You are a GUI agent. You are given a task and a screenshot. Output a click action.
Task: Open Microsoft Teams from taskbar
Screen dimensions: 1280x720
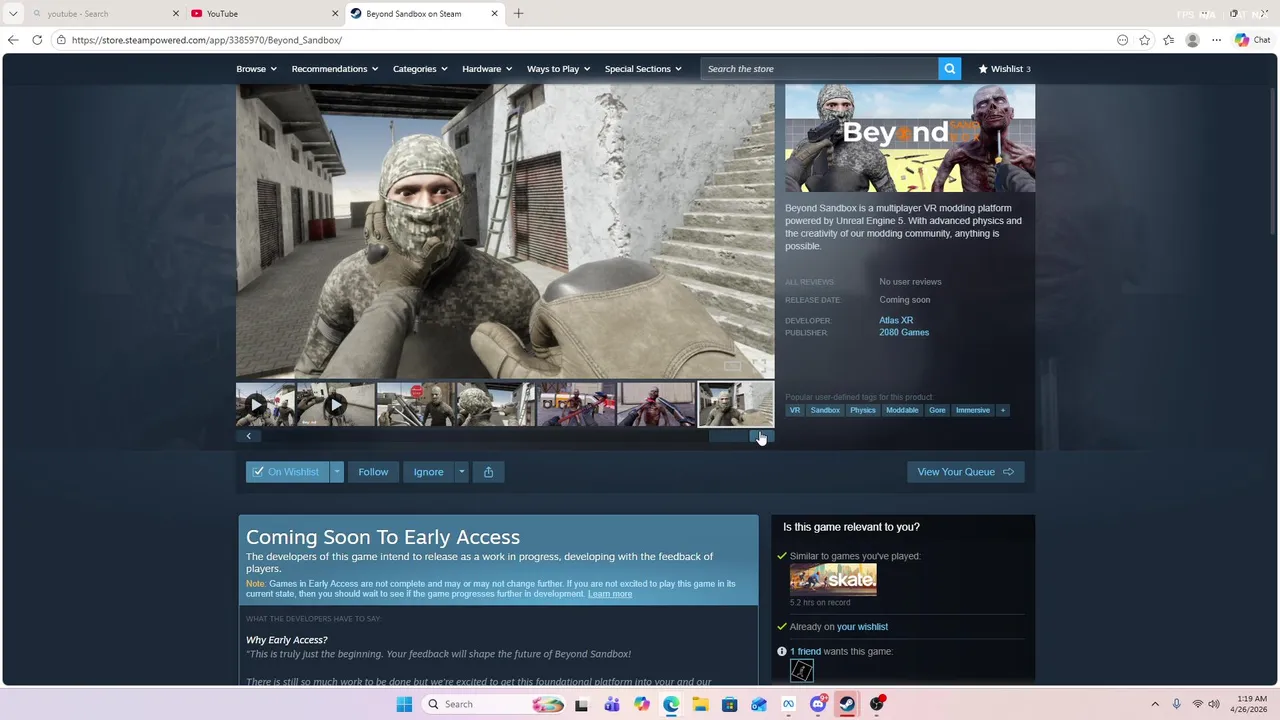612,704
